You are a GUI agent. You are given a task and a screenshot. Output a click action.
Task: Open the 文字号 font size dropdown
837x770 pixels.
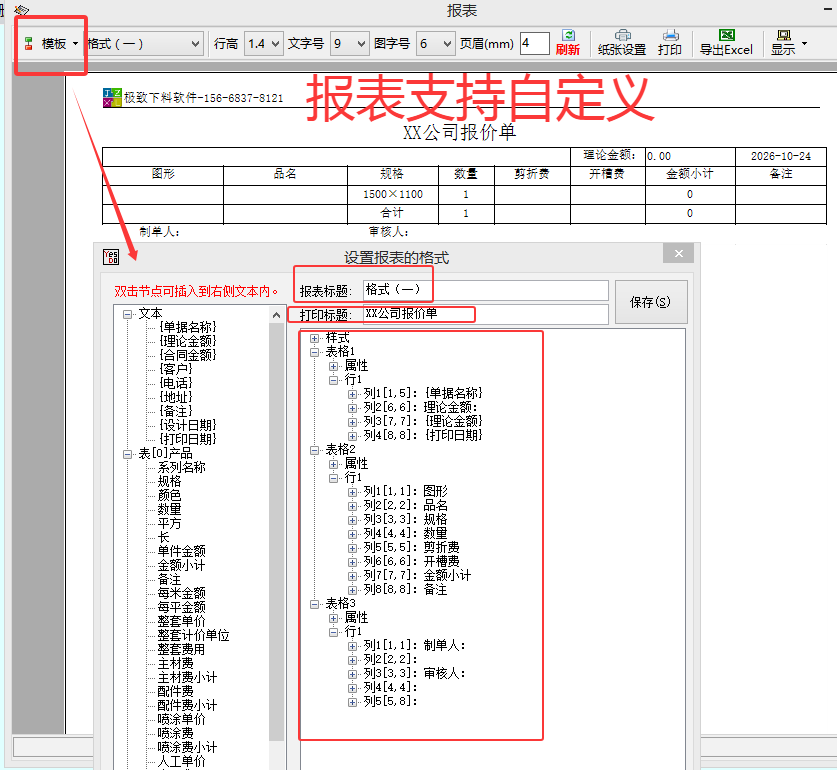(x=350, y=44)
